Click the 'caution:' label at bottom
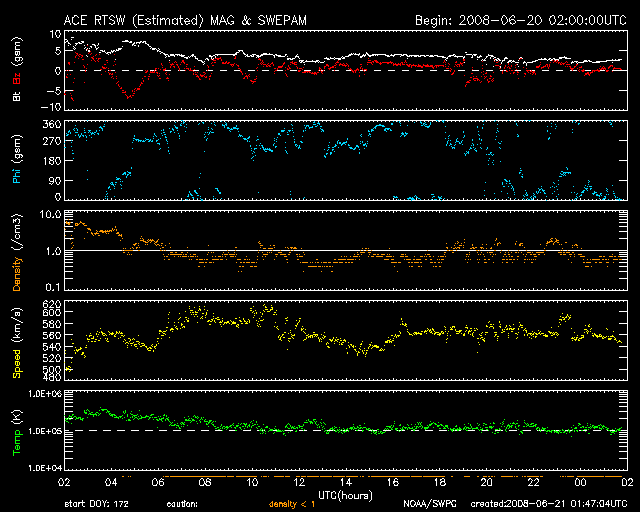Viewport: 640px width, 512px height. 182,504
